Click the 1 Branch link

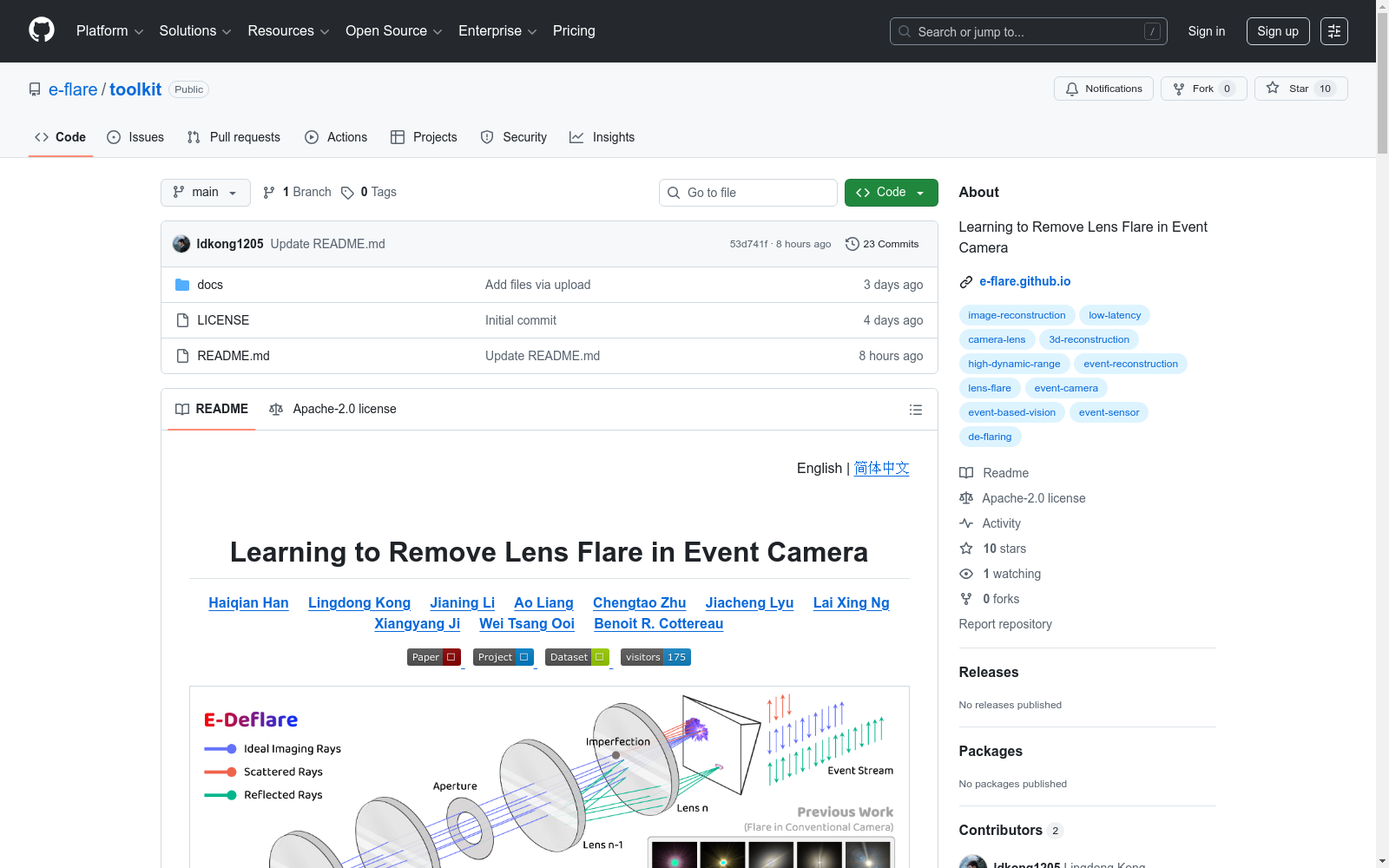(x=297, y=192)
